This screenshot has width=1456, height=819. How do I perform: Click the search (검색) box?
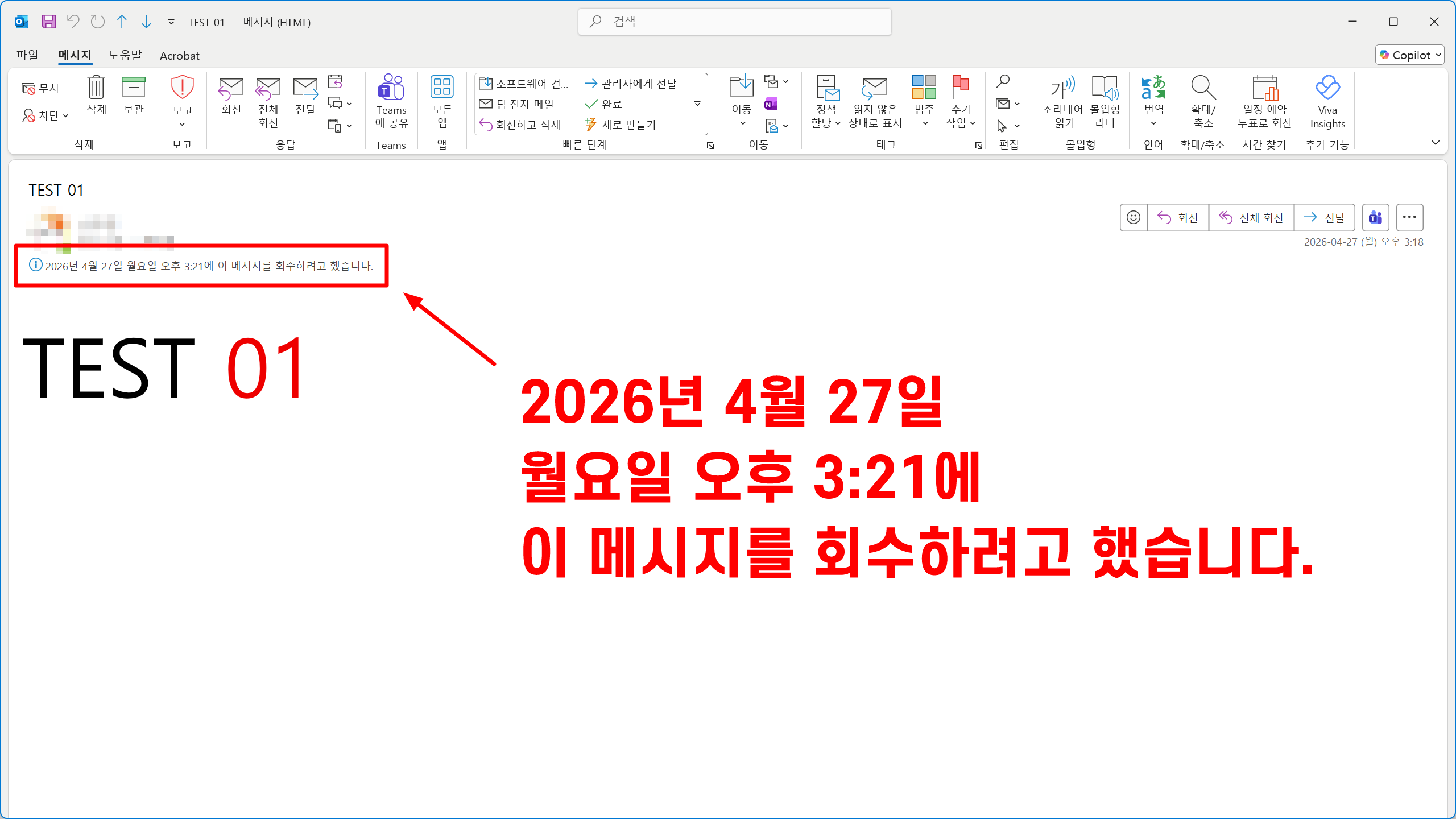click(734, 22)
